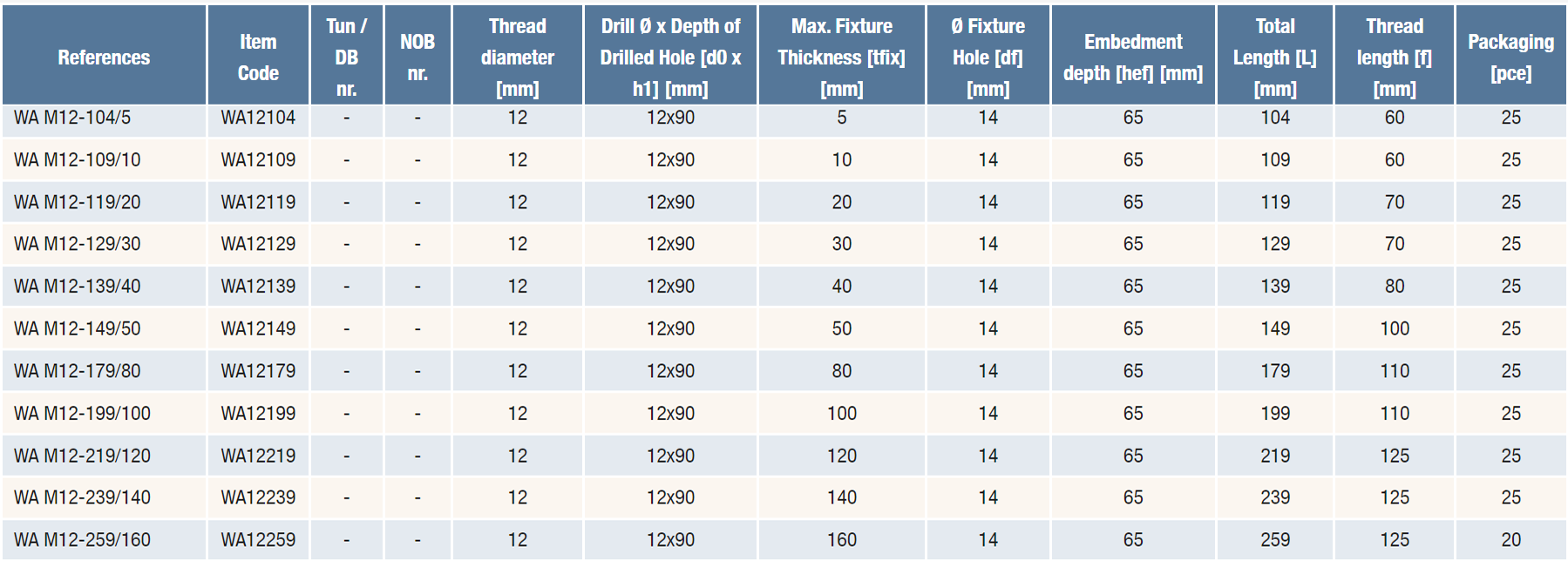Select the Thread diameter column header
1568x561 pixels.
coord(517,57)
